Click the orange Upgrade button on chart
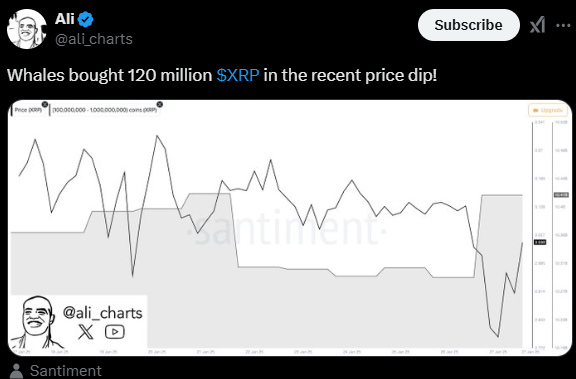 pyautogui.click(x=548, y=110)
